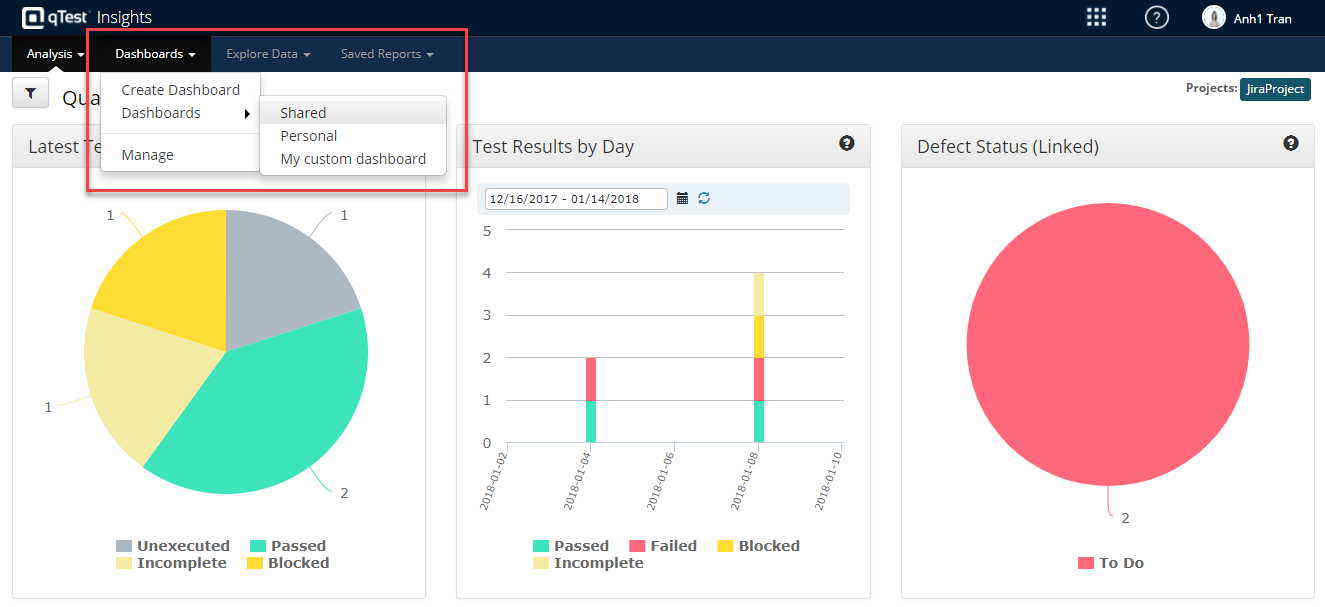This screenshot has height=607, width=1325.
Task: Click the JiraProject project badge
Action: (1274, 89)
